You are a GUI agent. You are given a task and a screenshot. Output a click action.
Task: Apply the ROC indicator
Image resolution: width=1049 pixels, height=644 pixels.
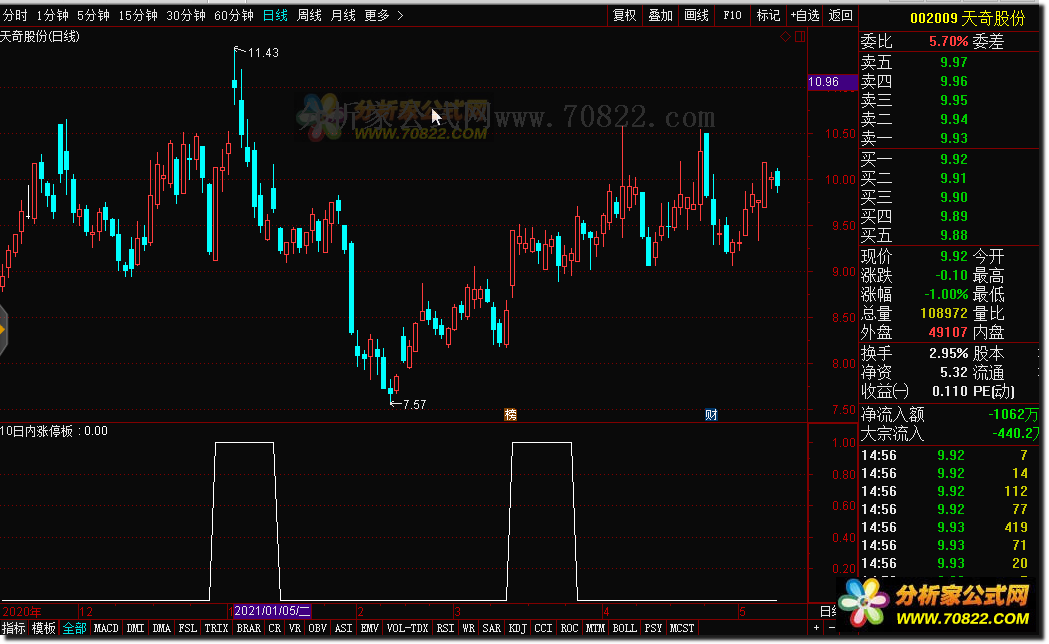569,628
